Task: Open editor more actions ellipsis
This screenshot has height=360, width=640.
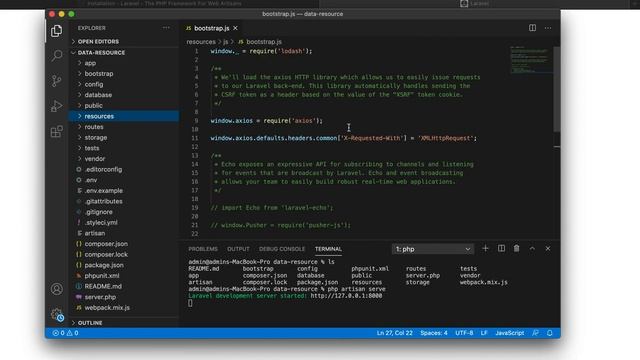Action: point(548,28)
